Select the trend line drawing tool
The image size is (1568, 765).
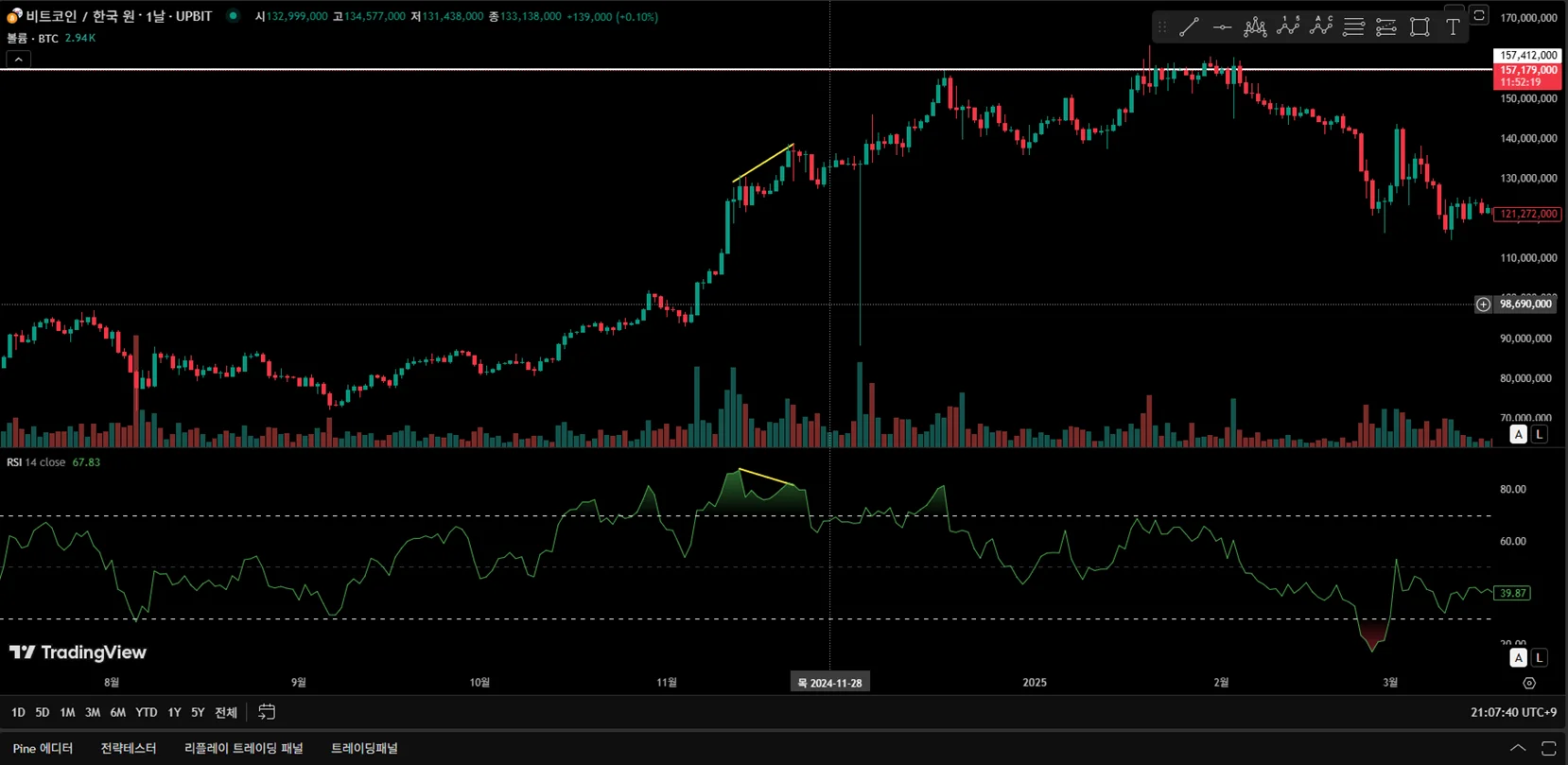[1189, 27]
